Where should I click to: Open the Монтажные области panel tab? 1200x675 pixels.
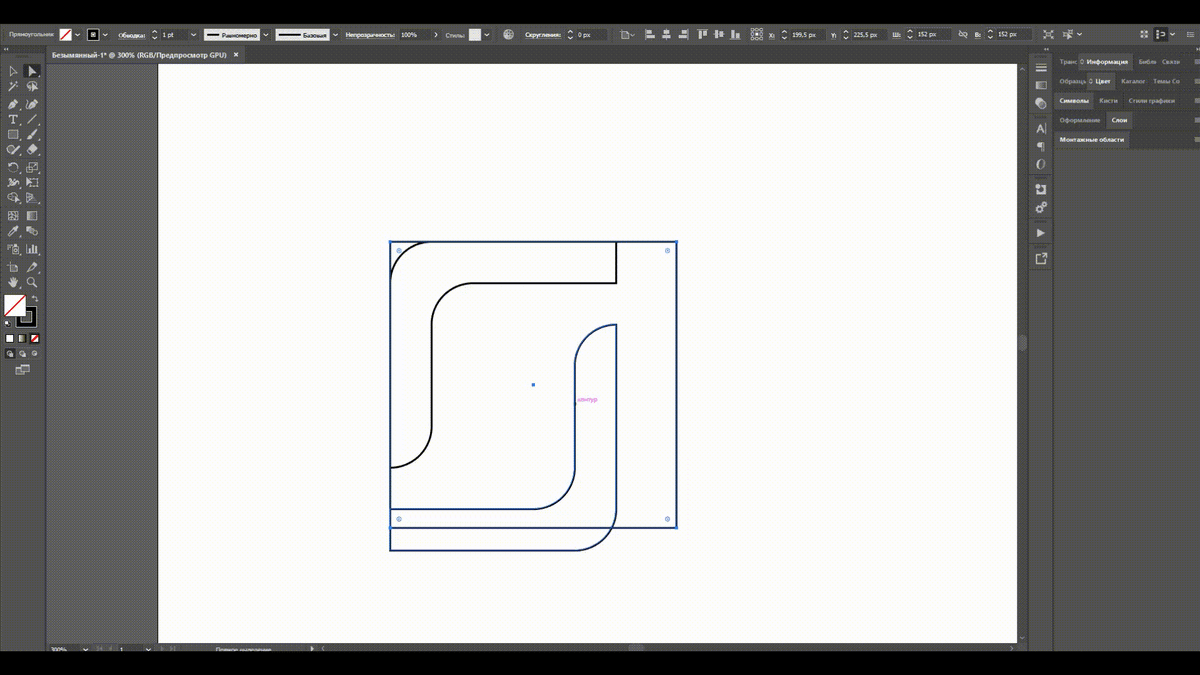point(1092,140)
